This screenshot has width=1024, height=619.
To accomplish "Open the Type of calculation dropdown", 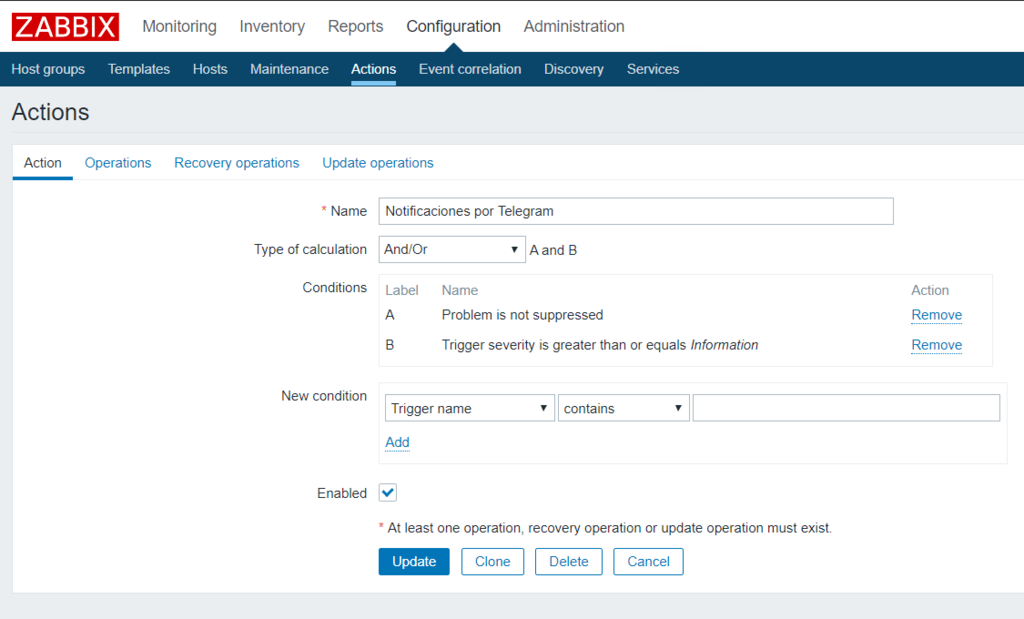I will 452,250.
